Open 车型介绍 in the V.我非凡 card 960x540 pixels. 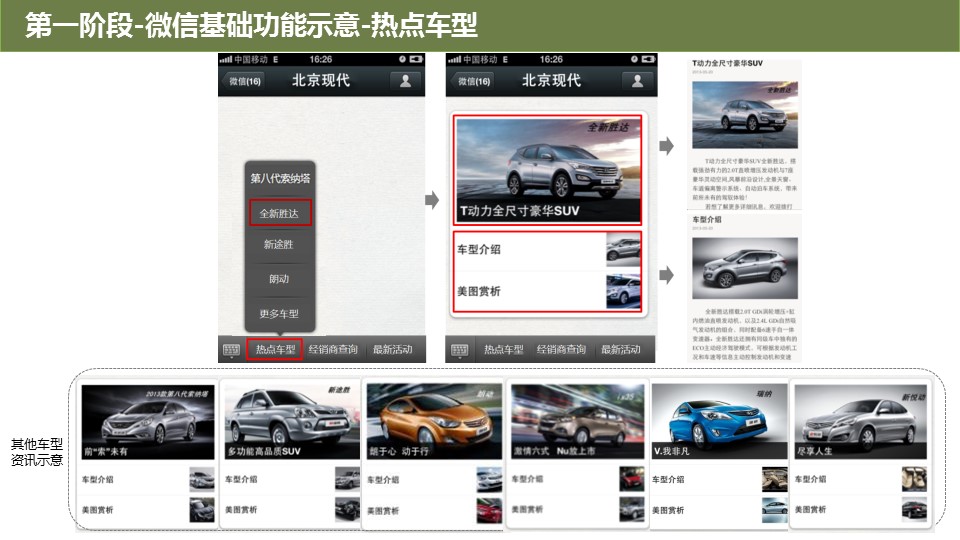point(719,479)
